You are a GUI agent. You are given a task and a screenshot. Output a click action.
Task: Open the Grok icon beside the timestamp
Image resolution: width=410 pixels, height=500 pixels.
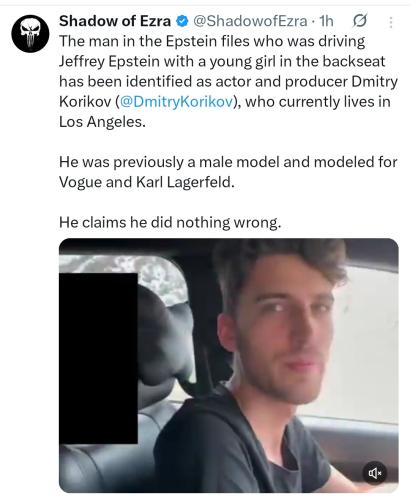click(x=360, y=21)
